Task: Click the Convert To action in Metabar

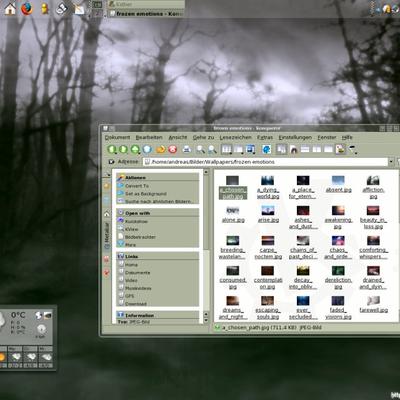Action: tap(137, 186)
